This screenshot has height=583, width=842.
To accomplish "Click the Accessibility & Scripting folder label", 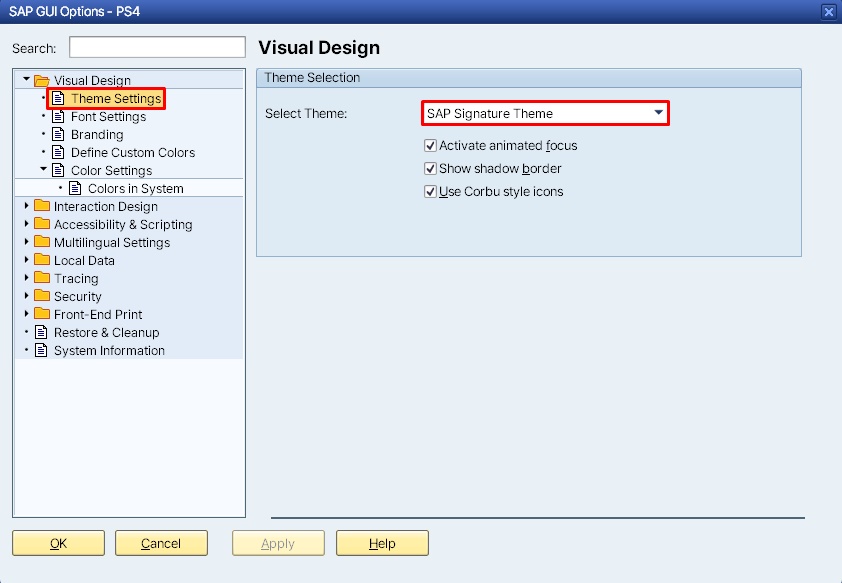I will click(x=123, y=224).
